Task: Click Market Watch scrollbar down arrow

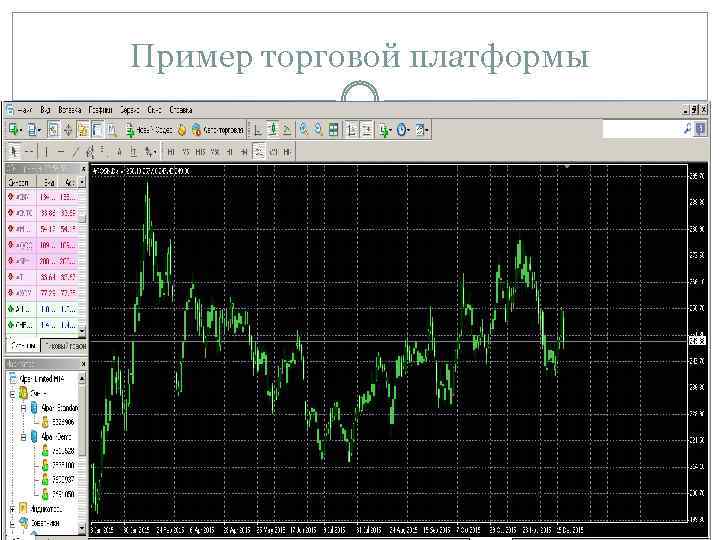Action: point(82,330)
